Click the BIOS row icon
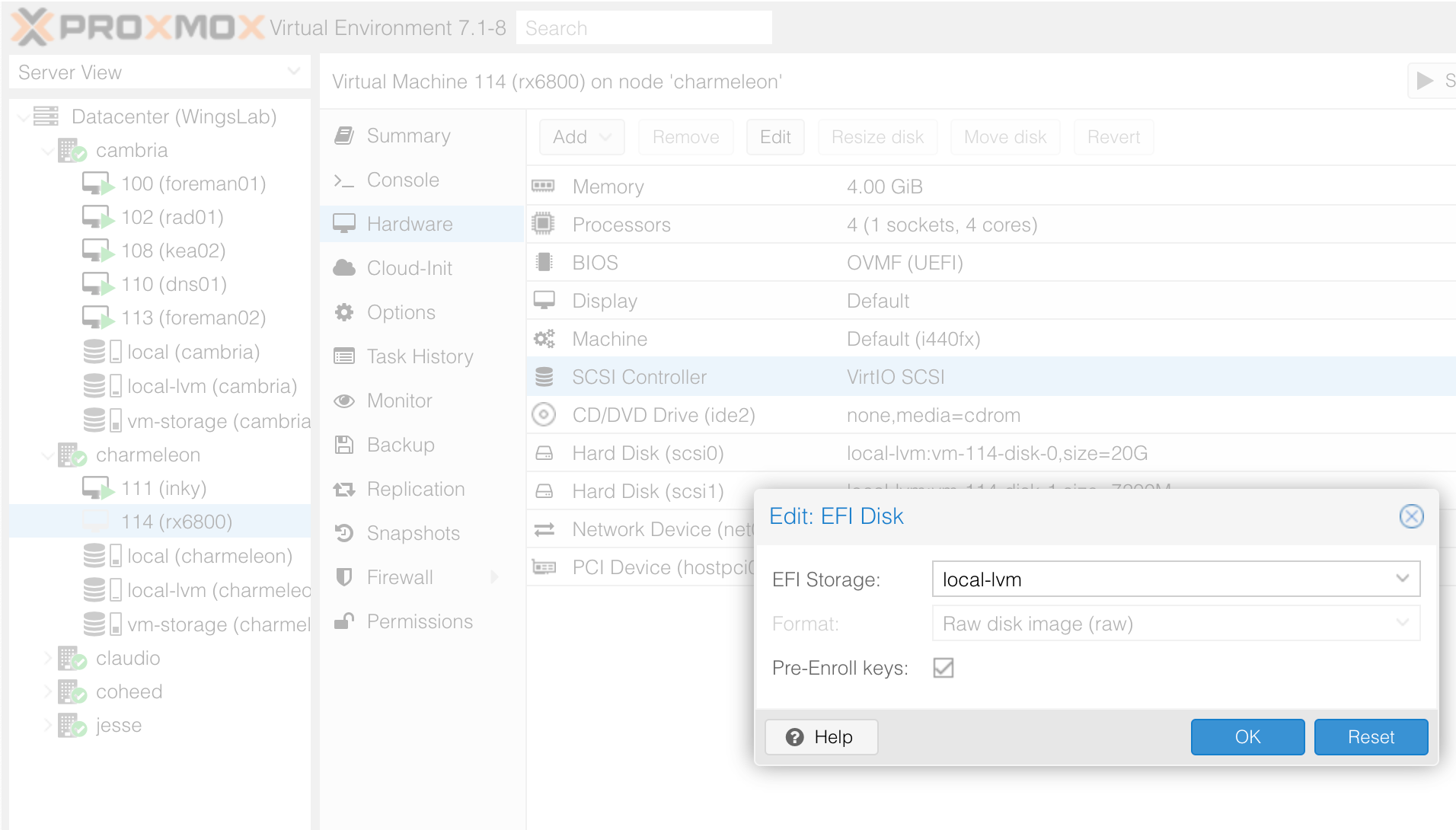 [544, 262]
